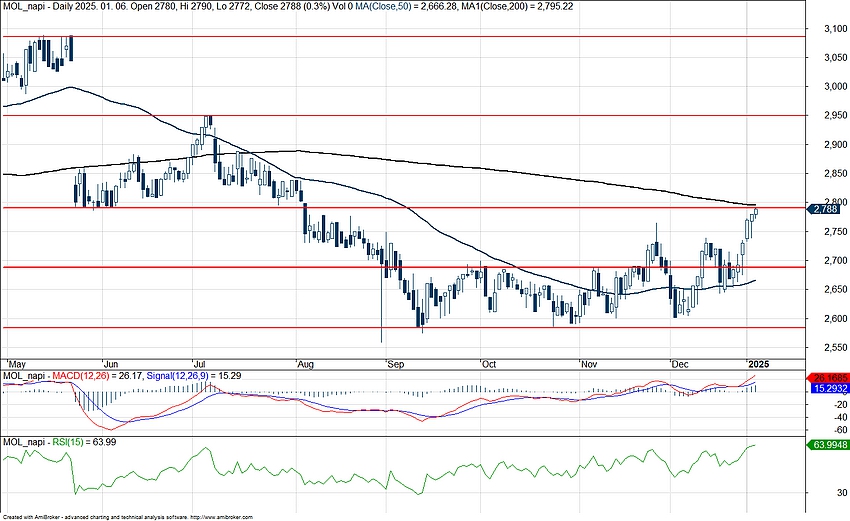The width and height of the screenshot is (850, 521).
Task: Click the MACD value tag 26.1685
Action: click(x=828, y=378)
